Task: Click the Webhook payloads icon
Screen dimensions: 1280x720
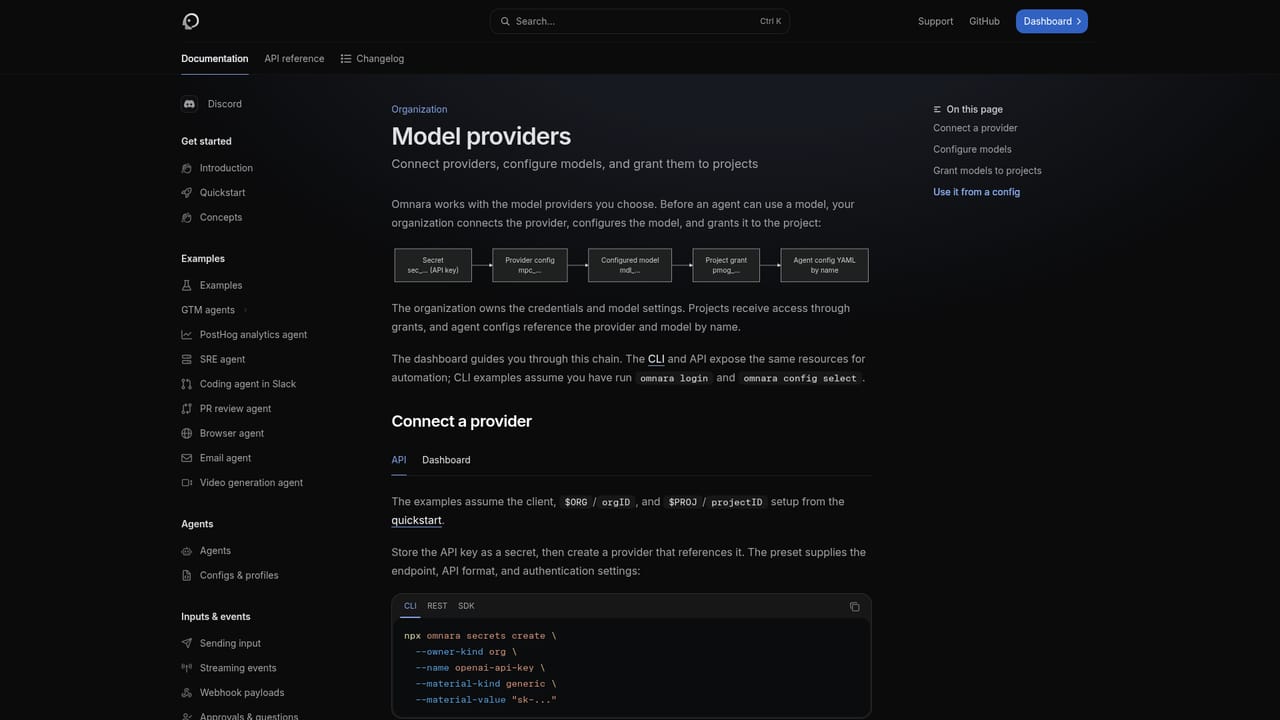Action: [187, 693]
